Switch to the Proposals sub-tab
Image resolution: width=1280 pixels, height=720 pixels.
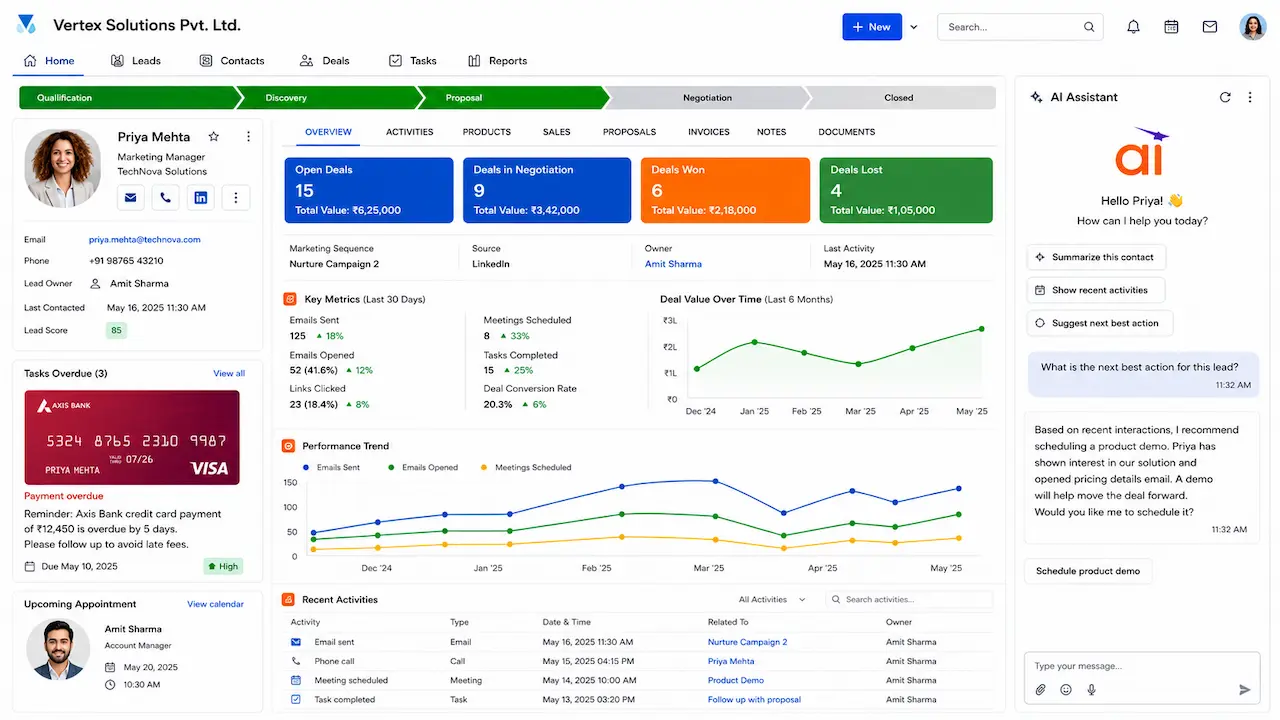[x=629, y=132]
